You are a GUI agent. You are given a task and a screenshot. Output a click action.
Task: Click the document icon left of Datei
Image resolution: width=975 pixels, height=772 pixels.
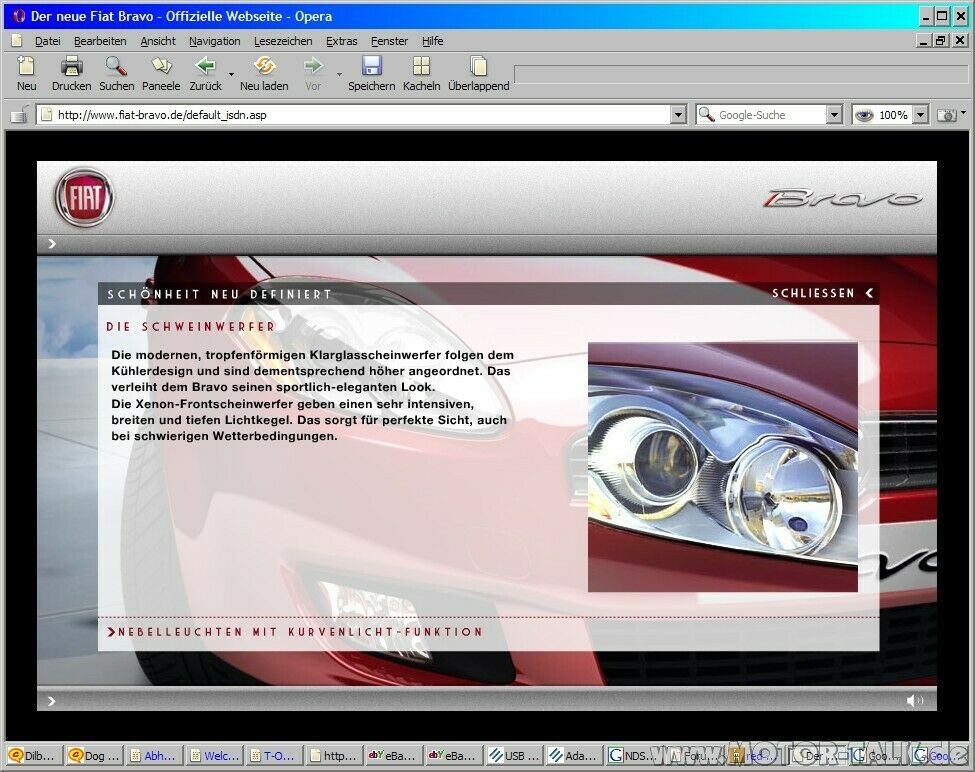click(x=17, y=41)
